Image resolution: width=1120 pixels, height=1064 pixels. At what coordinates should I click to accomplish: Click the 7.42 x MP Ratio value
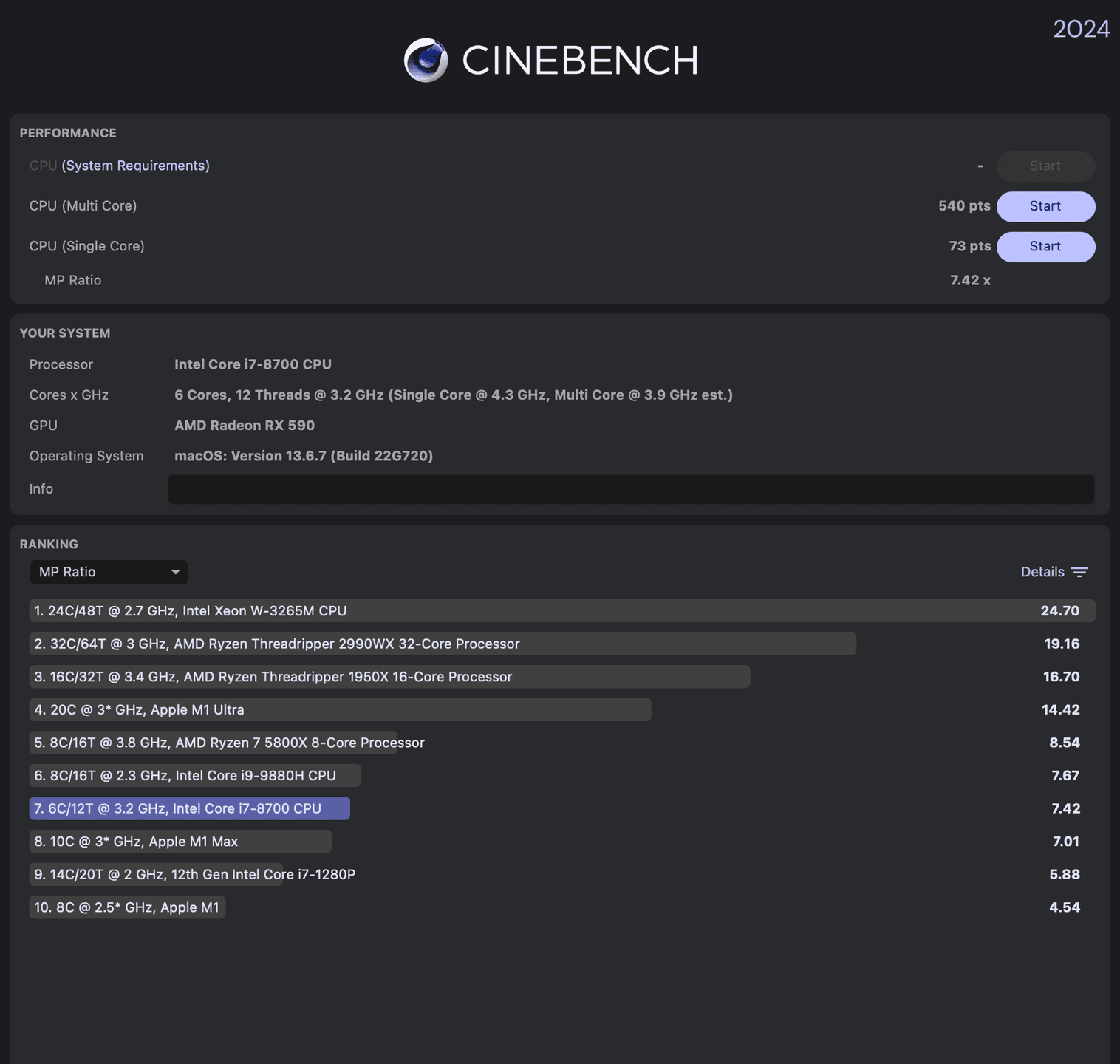pos(970,280)
